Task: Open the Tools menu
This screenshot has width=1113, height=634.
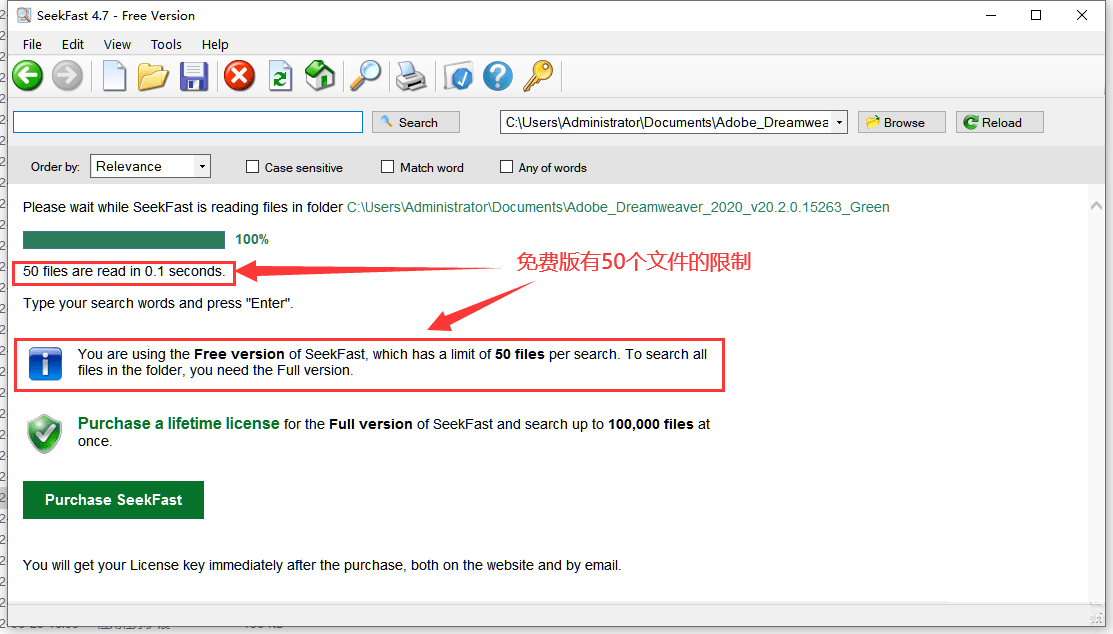Action: click(x=166, y=44)
